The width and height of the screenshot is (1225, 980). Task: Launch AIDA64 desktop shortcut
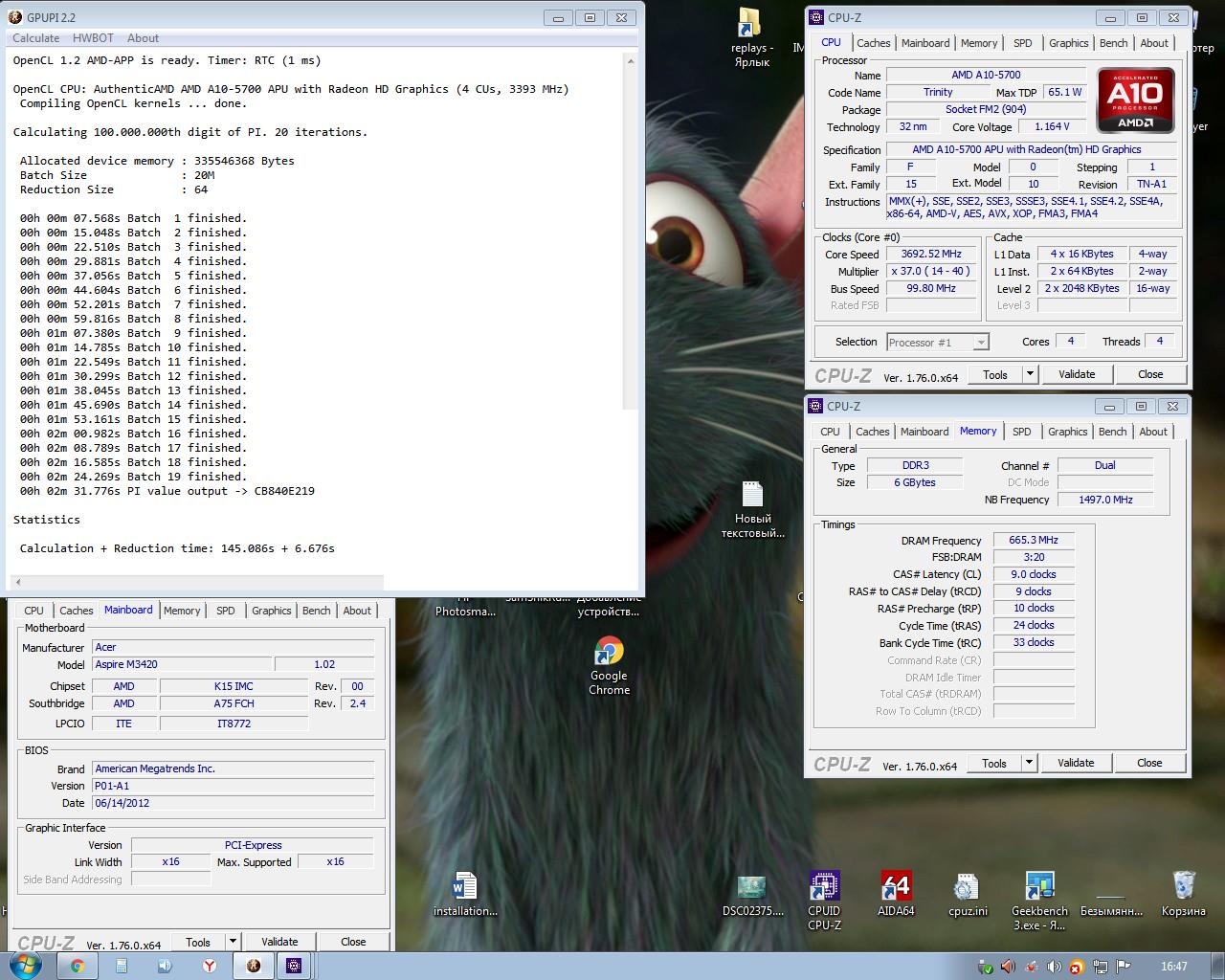pyautogui.click(x=896, y=894)
